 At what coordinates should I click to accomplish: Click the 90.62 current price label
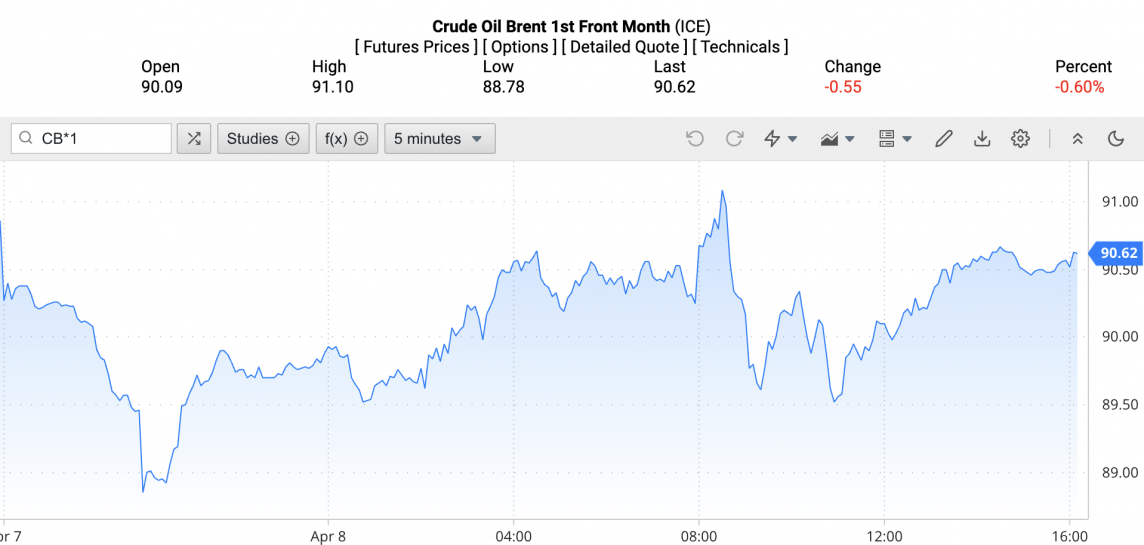tap(1119, 253)
